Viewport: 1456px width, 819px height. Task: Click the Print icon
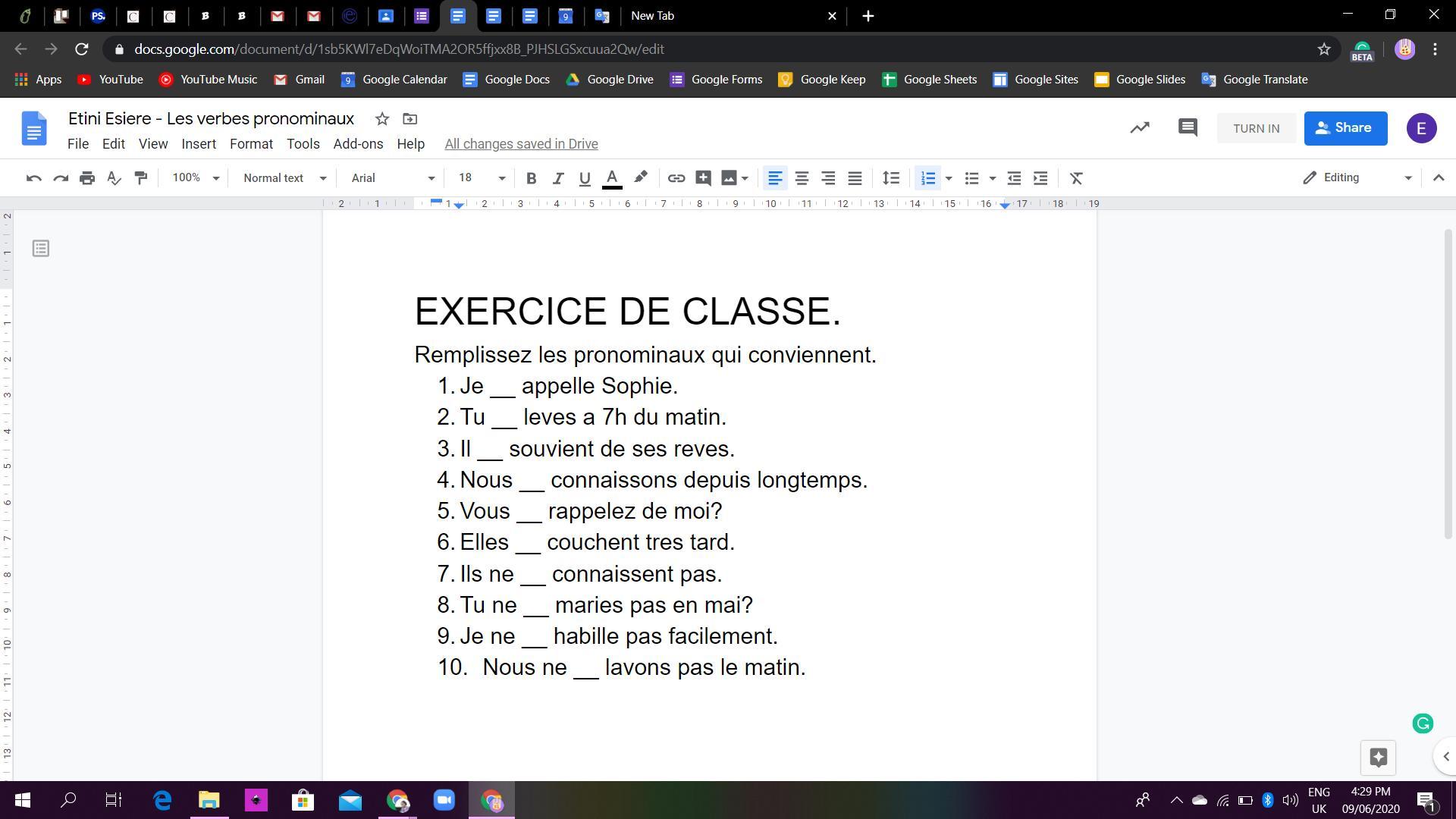[87, 178]
